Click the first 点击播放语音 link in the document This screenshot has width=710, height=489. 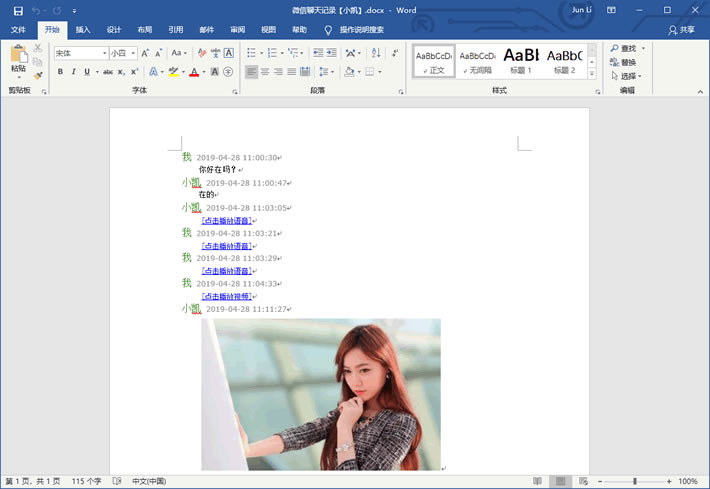click(226, 220)
